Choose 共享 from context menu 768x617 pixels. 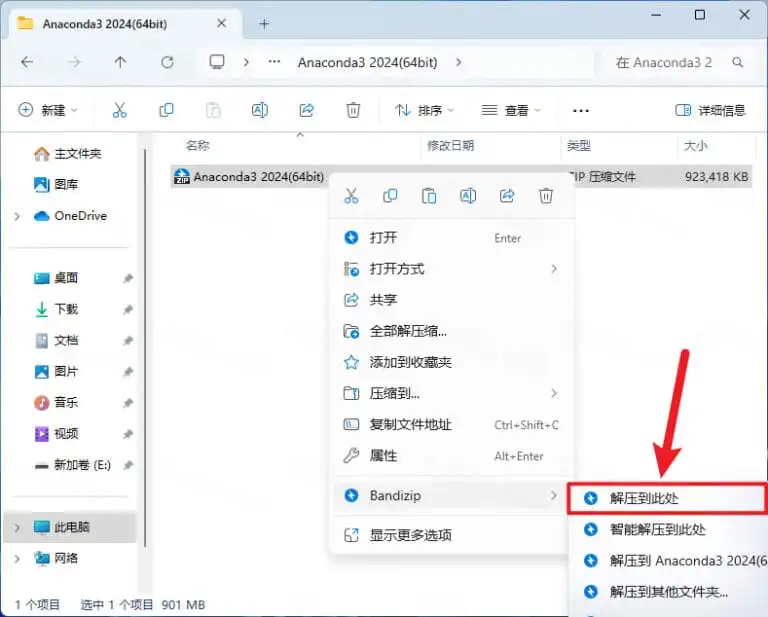point(452,300)
